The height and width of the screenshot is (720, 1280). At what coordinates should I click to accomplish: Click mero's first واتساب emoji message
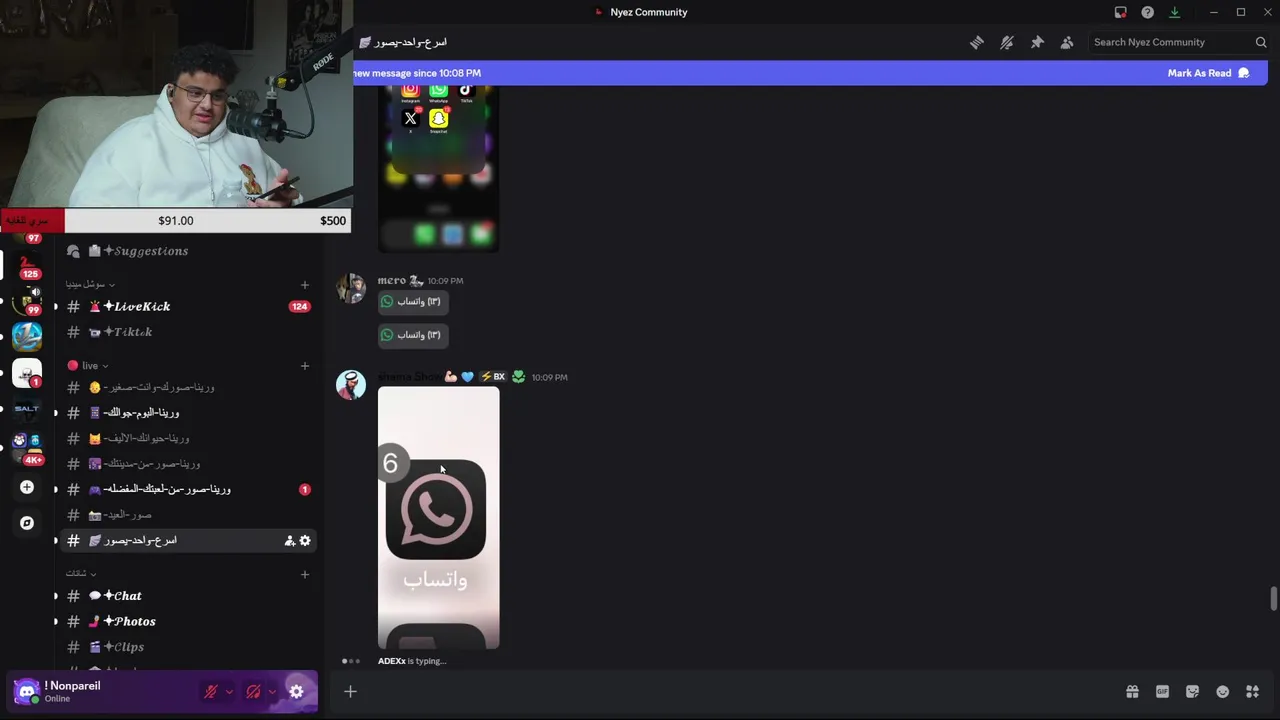coord(413,301)
